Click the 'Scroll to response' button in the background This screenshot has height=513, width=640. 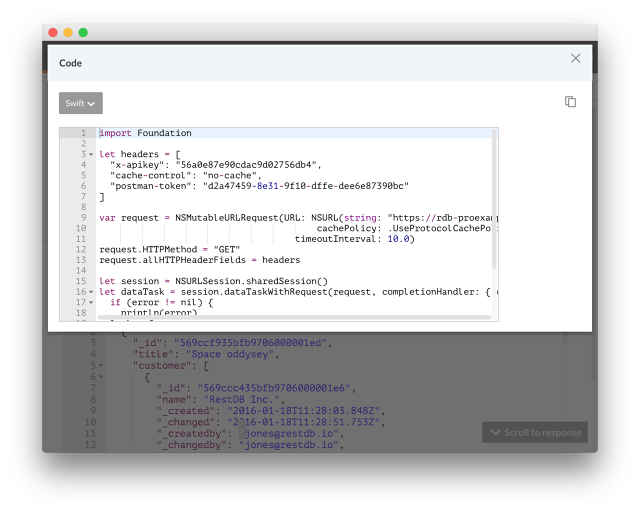pos(535,433)
